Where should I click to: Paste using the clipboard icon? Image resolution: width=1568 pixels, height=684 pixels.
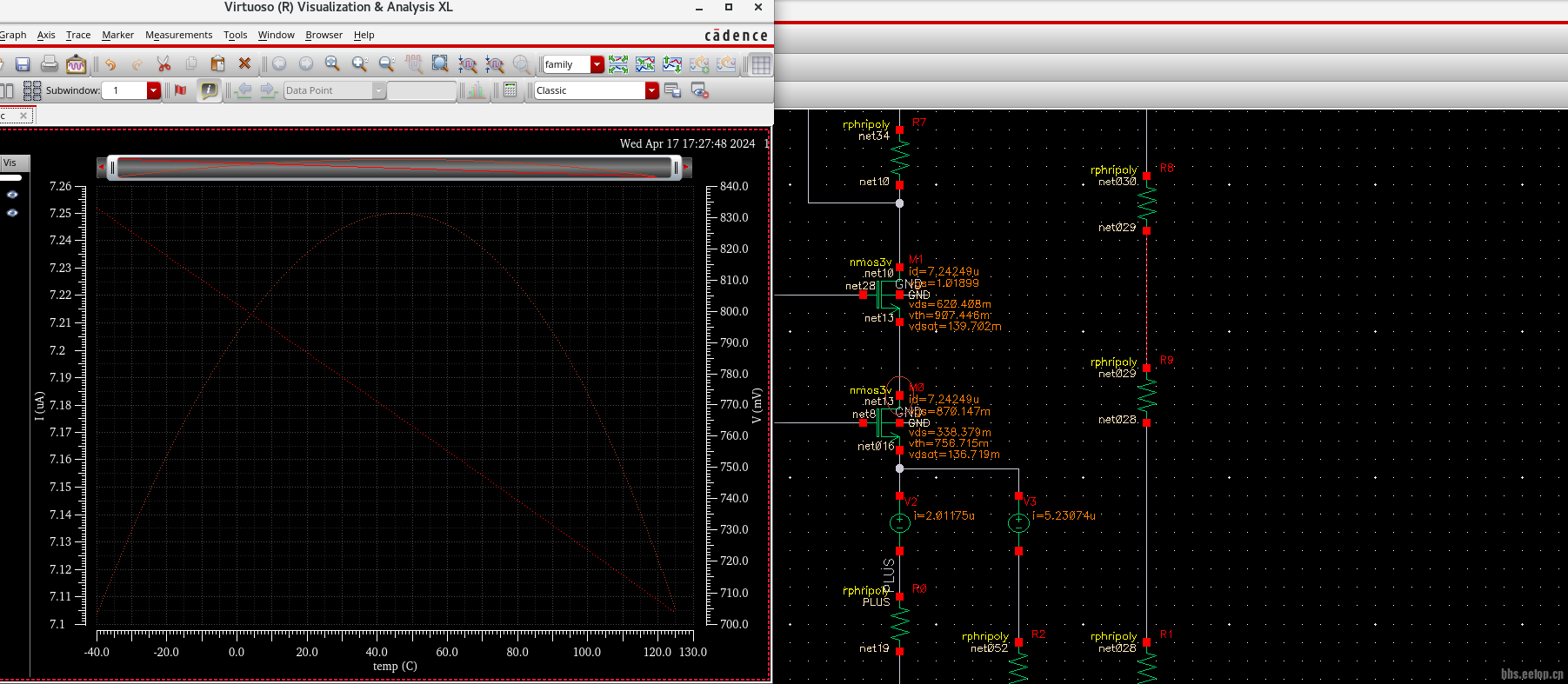click(218, 64)
